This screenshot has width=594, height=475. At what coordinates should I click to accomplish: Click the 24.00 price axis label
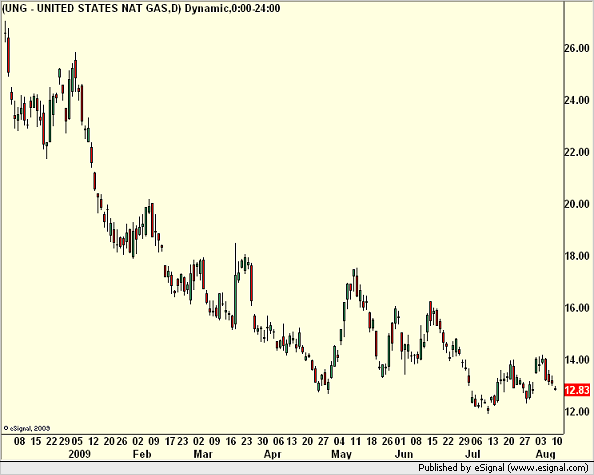tap(577, 100)
